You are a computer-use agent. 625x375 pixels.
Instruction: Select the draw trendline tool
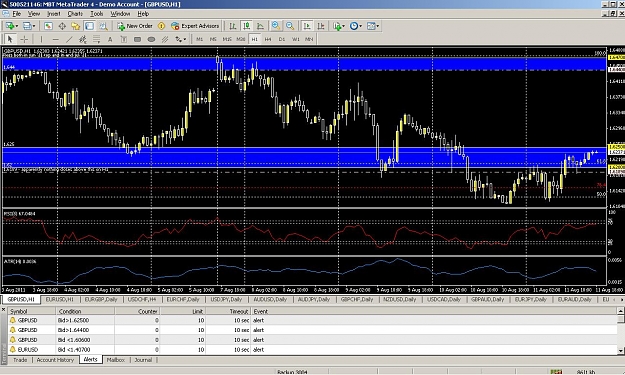click(69, 39)
